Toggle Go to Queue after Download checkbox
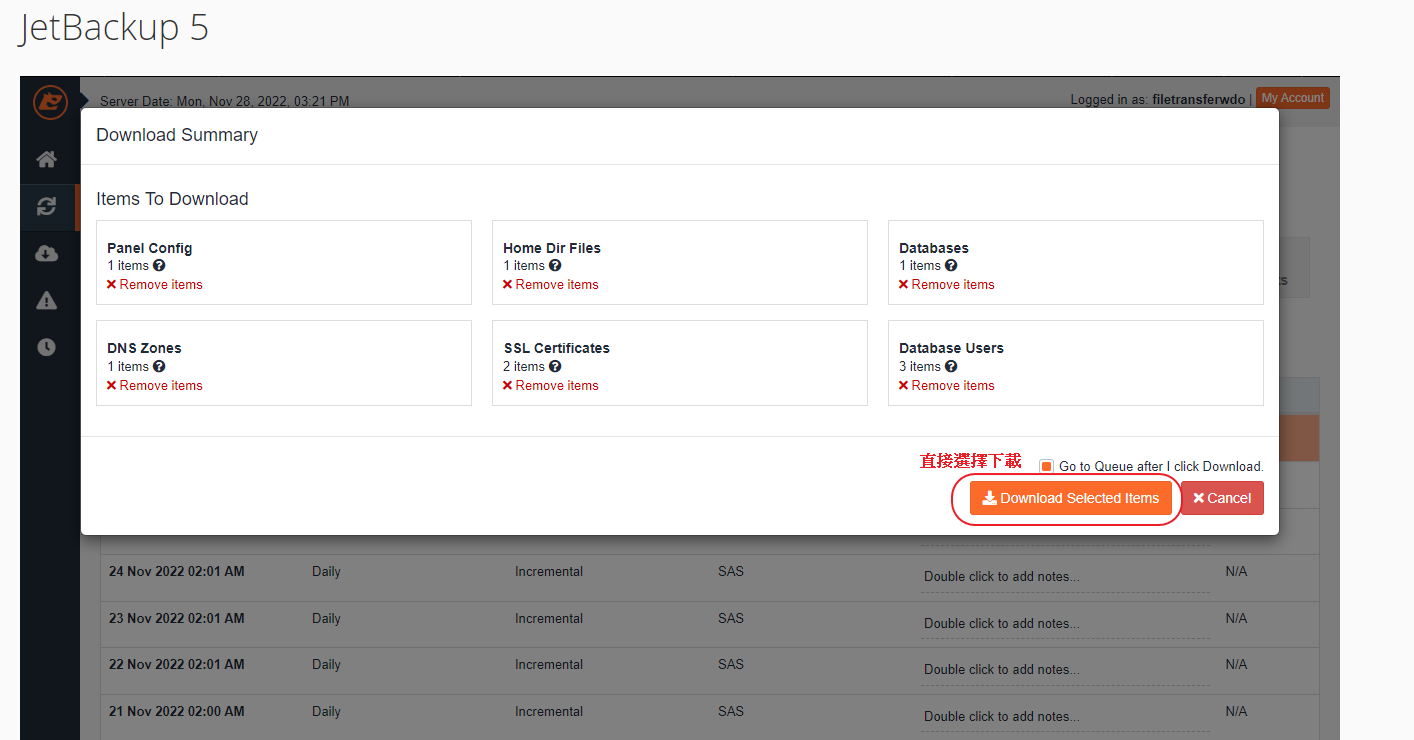This screenshot has height=740, width=1414. (1046, 467)
